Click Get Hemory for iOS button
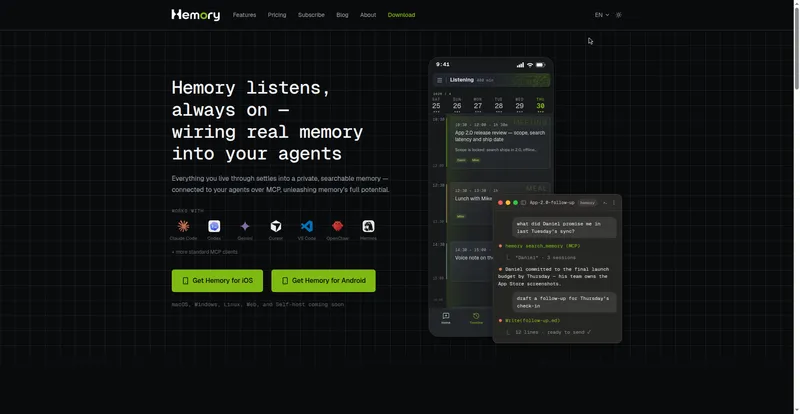800x414 pixels. pos(217,281)
